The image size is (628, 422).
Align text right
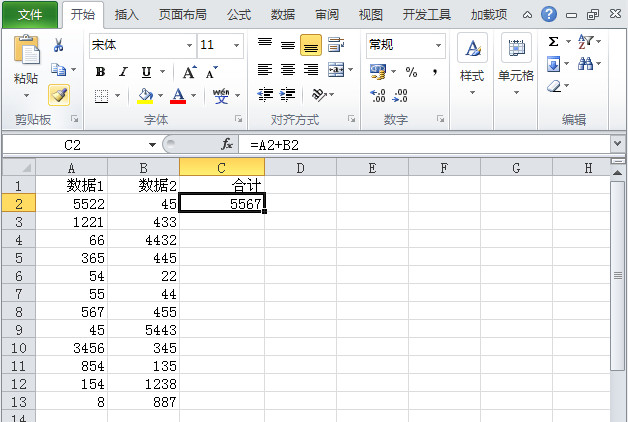311,70
